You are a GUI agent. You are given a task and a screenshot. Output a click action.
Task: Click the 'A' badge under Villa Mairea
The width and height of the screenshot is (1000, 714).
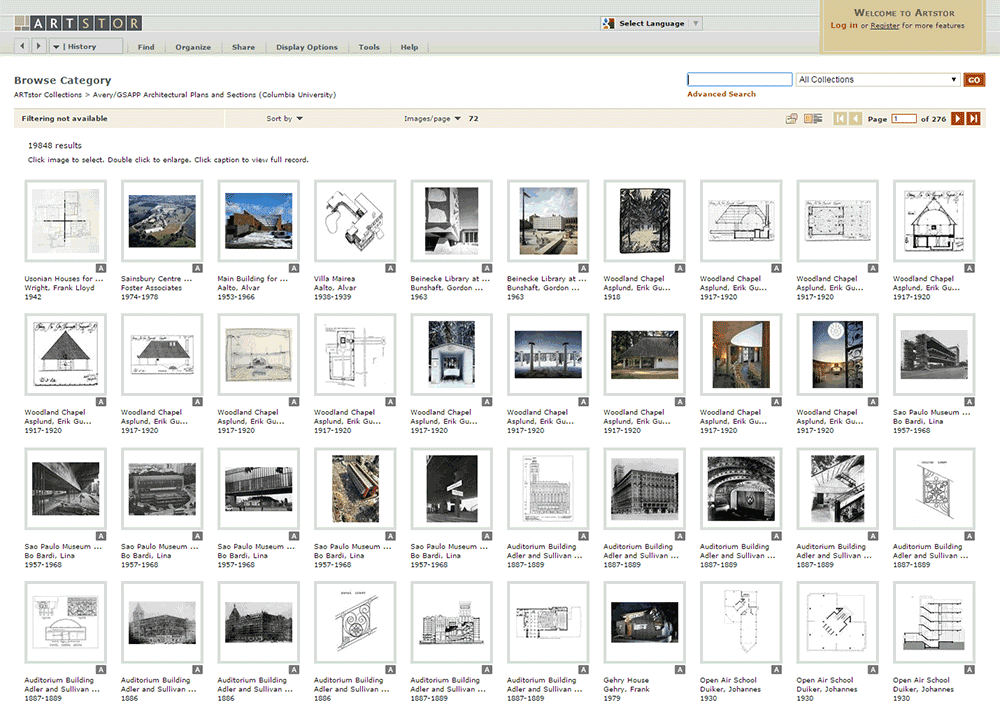tap(391, 268)
